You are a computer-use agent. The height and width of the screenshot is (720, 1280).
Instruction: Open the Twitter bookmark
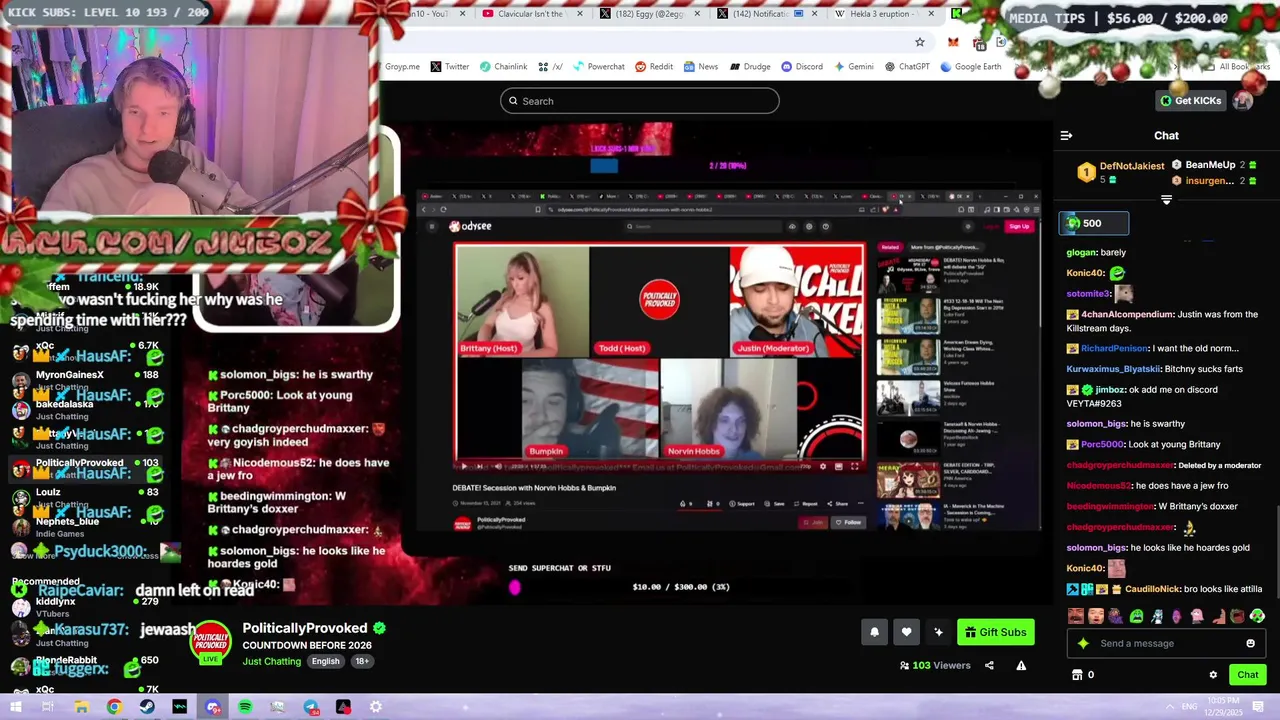pos(449,67)
